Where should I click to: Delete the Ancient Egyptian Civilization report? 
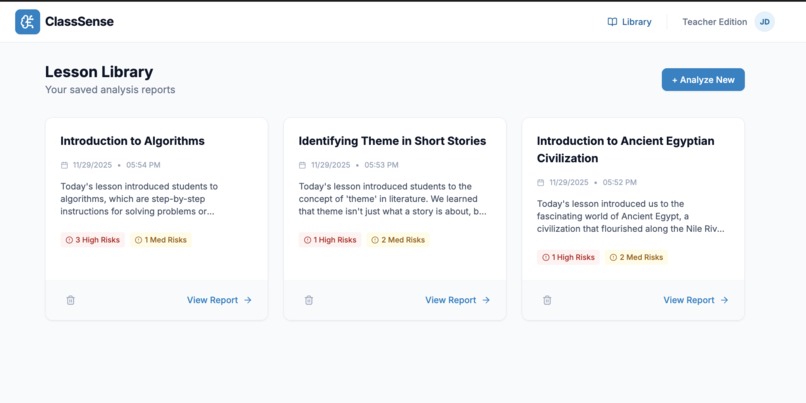click(x=547, y=300)
